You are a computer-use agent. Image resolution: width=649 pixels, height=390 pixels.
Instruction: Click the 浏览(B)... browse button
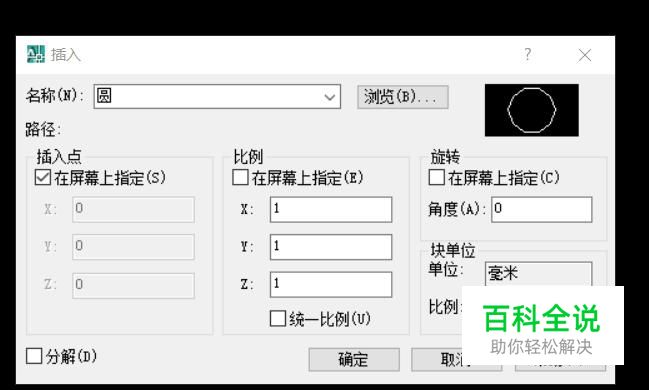click(403, 97)
